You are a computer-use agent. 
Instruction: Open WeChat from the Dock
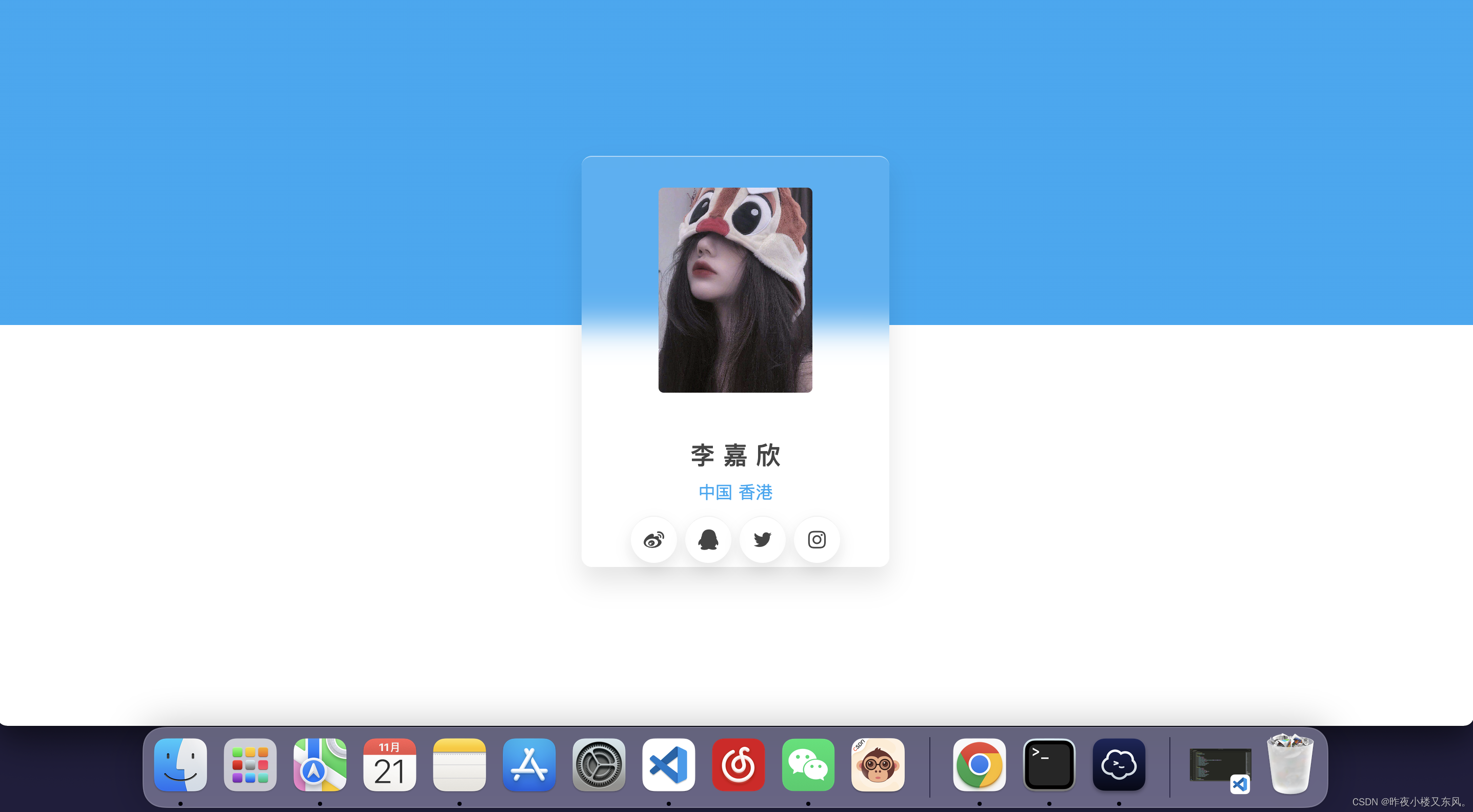point(808,764)
